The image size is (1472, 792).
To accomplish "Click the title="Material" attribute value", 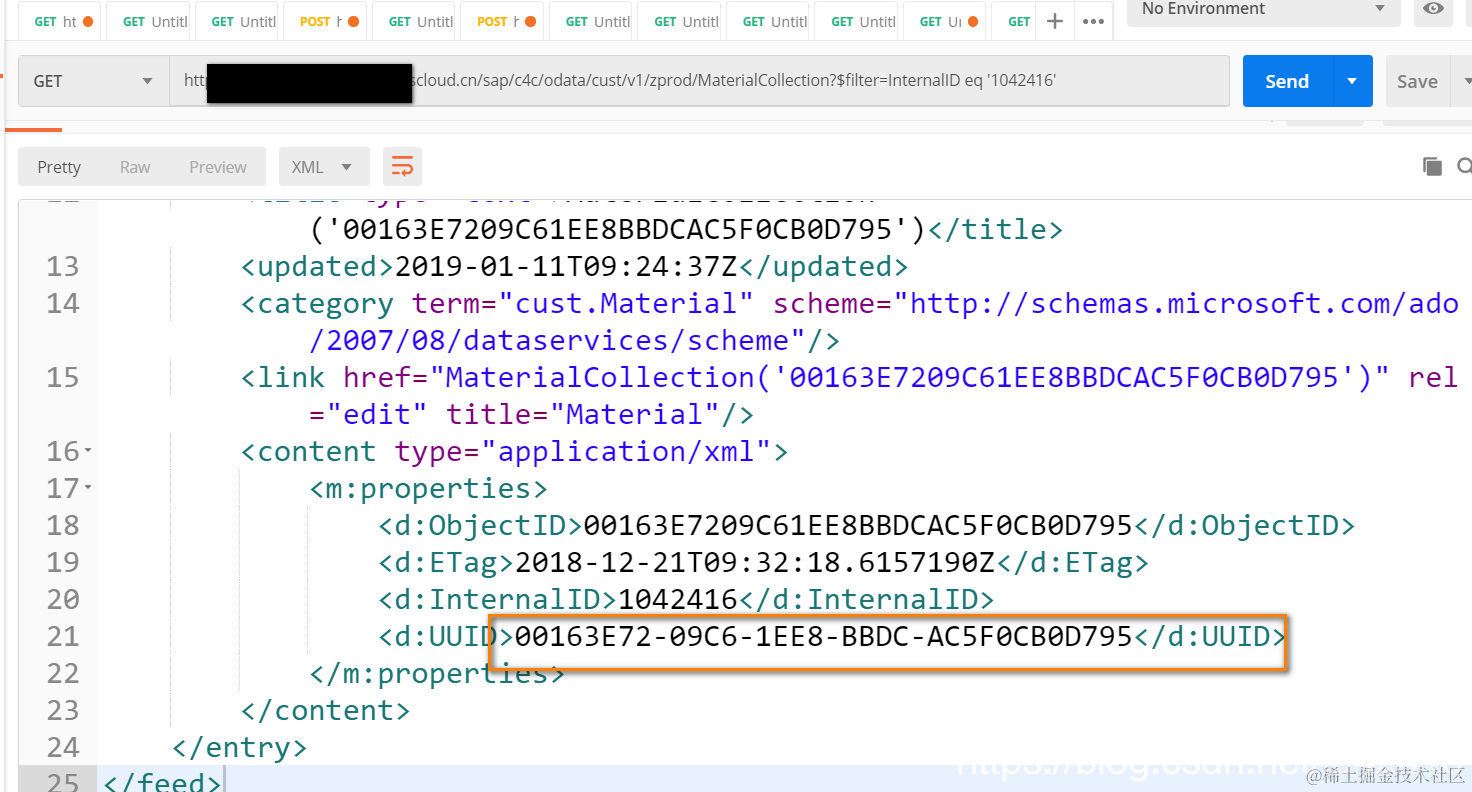I will pyautogui.click(x=634, y=414).
